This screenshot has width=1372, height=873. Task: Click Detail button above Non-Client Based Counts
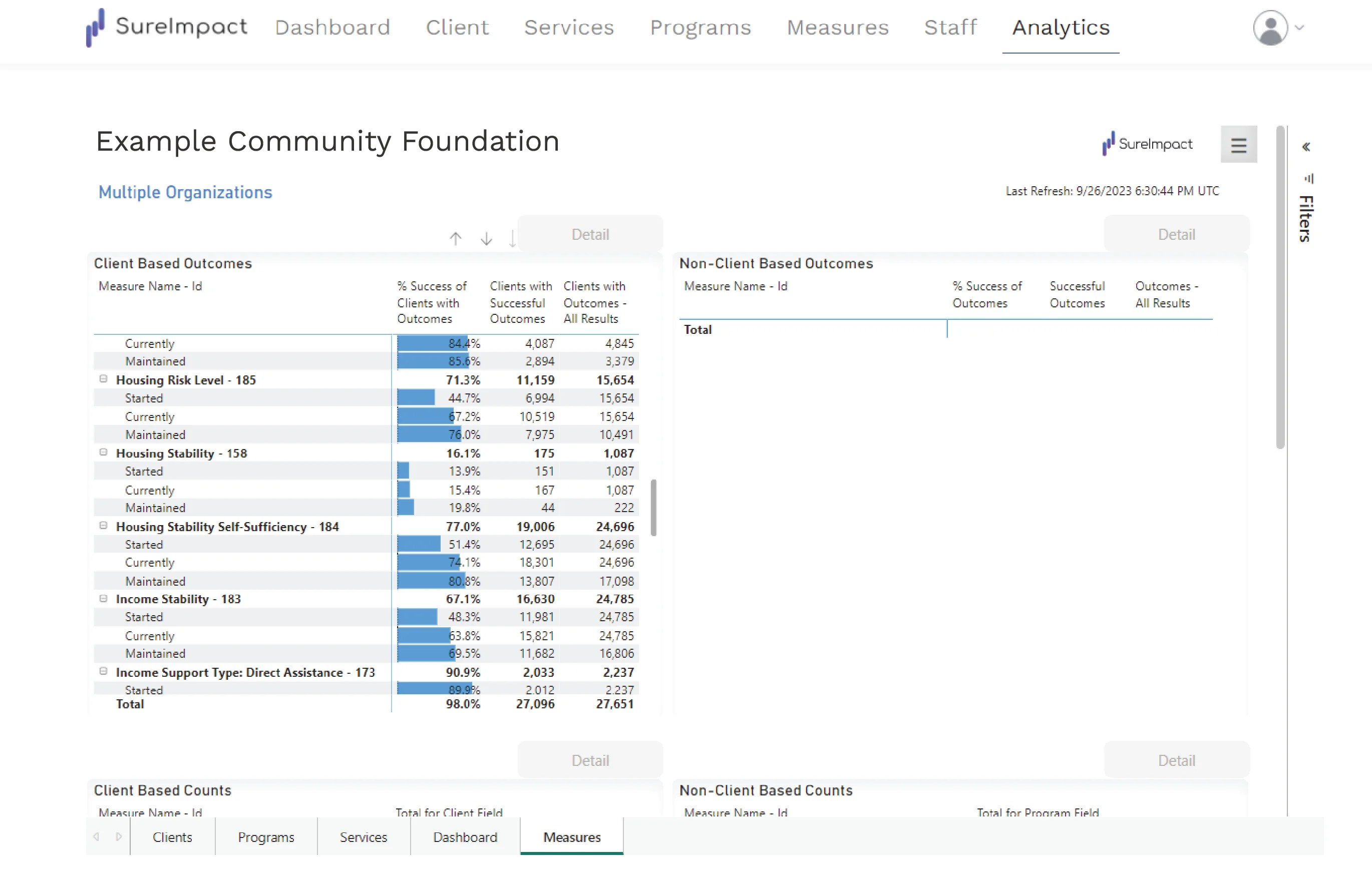click(x=1177, y=760)
